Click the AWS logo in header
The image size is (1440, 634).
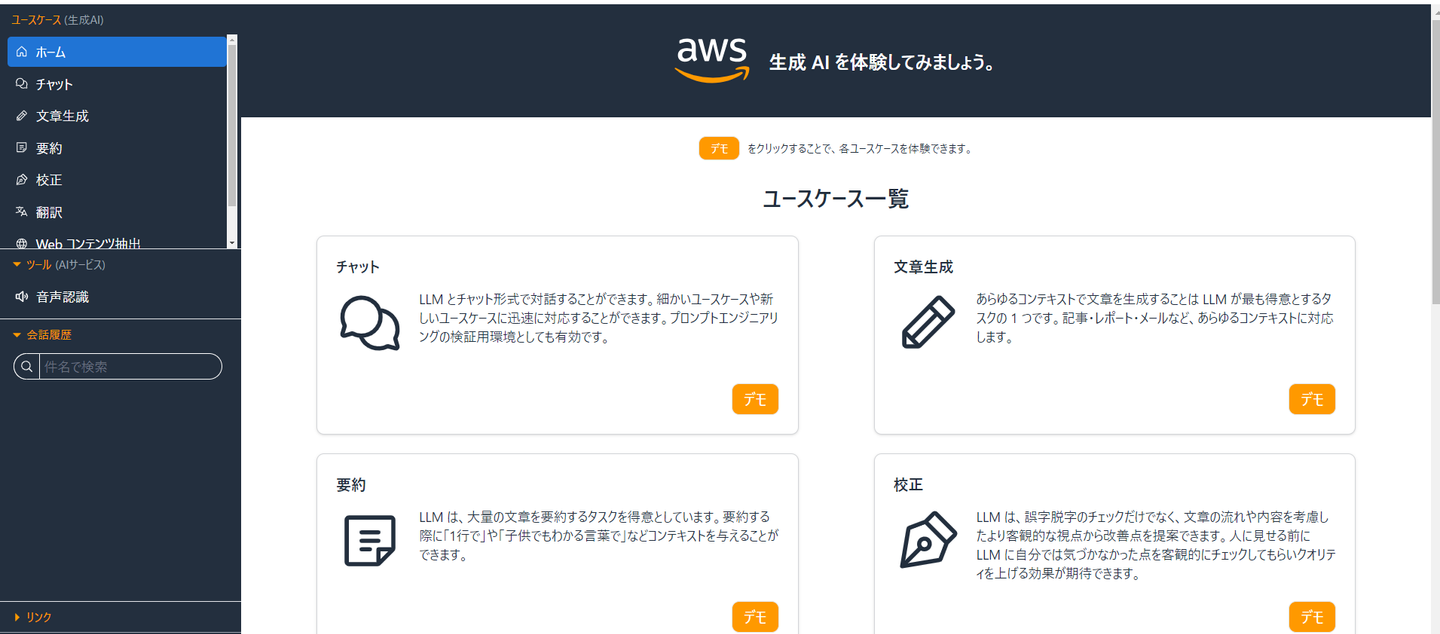coord(711,60)
